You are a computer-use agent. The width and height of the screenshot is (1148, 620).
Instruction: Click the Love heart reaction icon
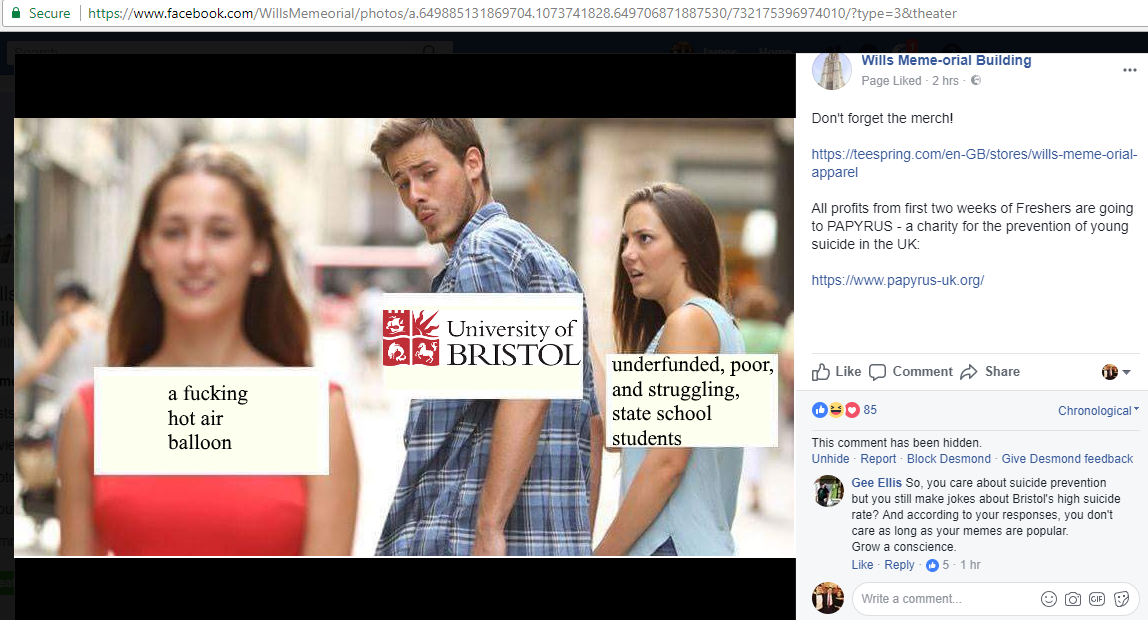[851, 410]
